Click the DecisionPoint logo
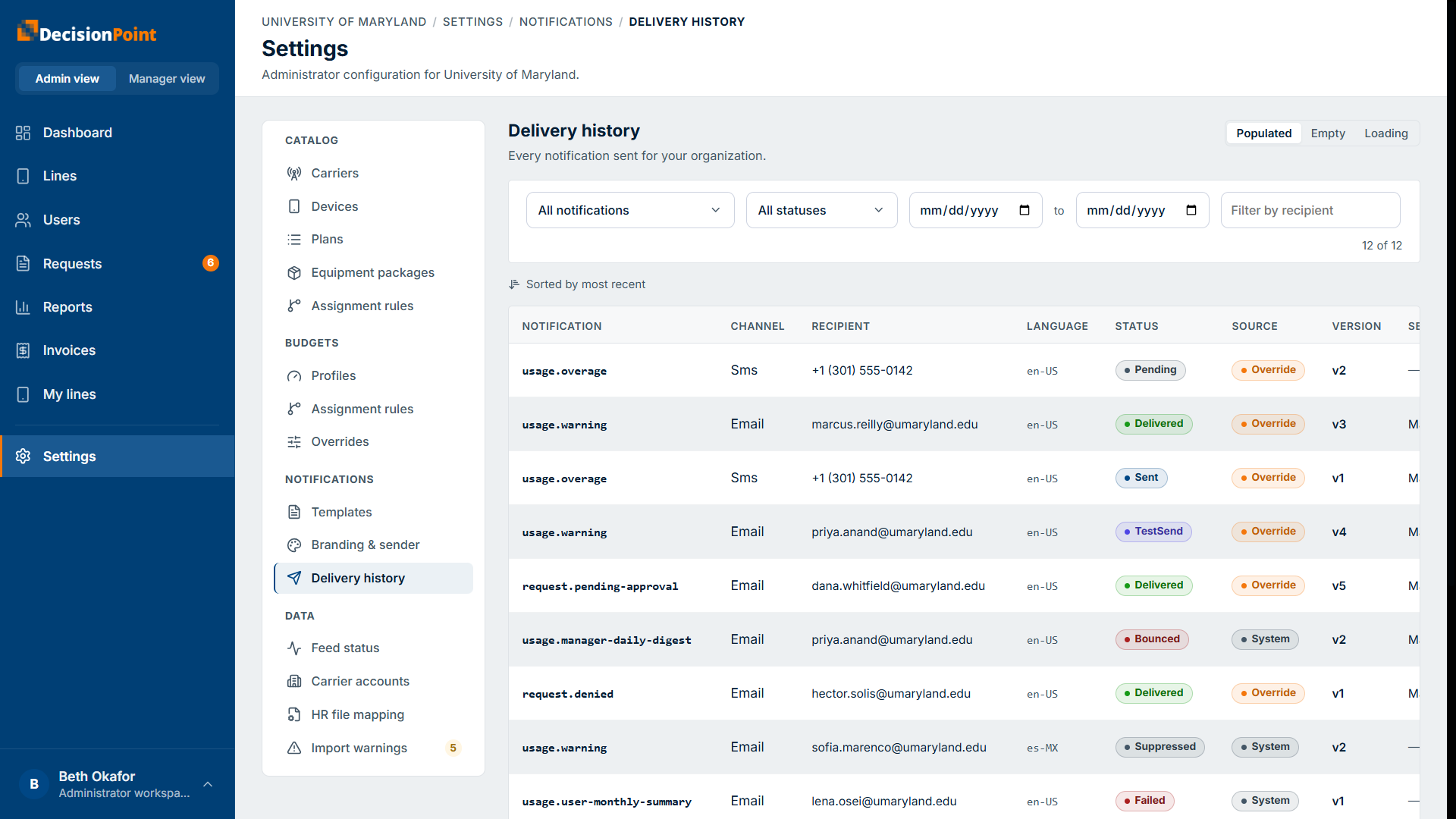Image resolution: width=1456 pixels, height=819 pixels. click(86, 33)
